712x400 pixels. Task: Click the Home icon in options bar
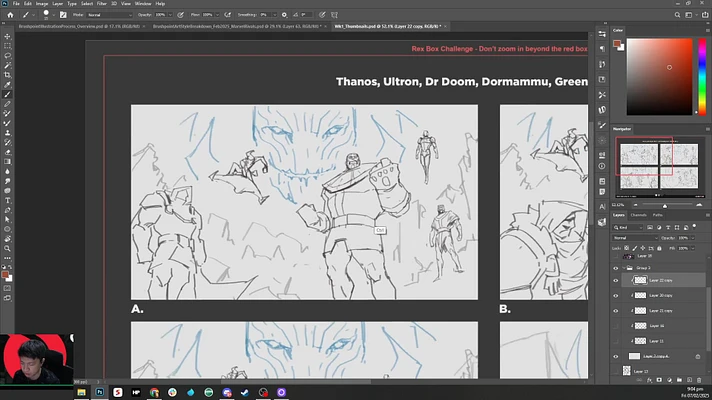(10, 15)
